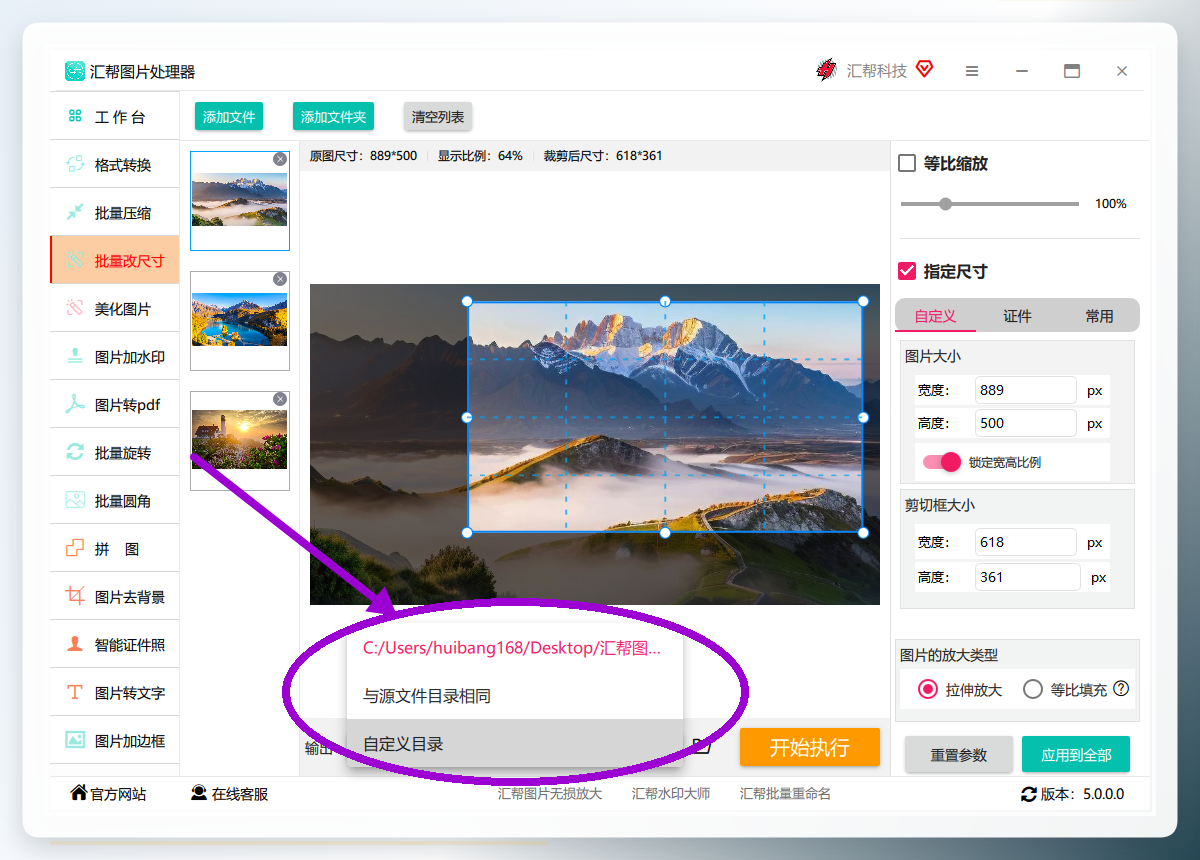Screen dimensions: 1200x860
Task: Click the 汇帮科技 red logo icon
Action: click(826, 70)
